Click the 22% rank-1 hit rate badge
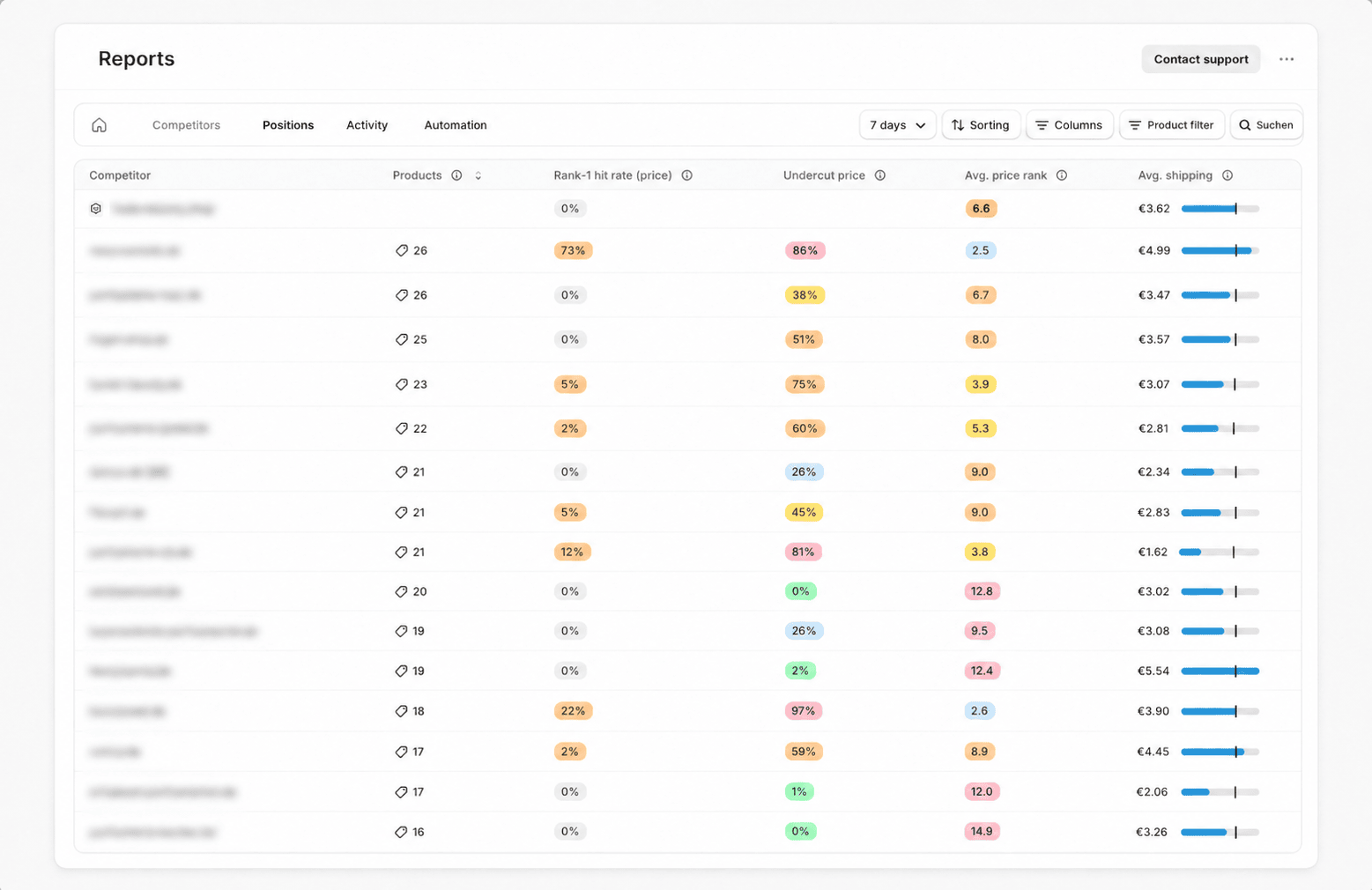This screenshot has height=890, width=1372. pos(573,711)
